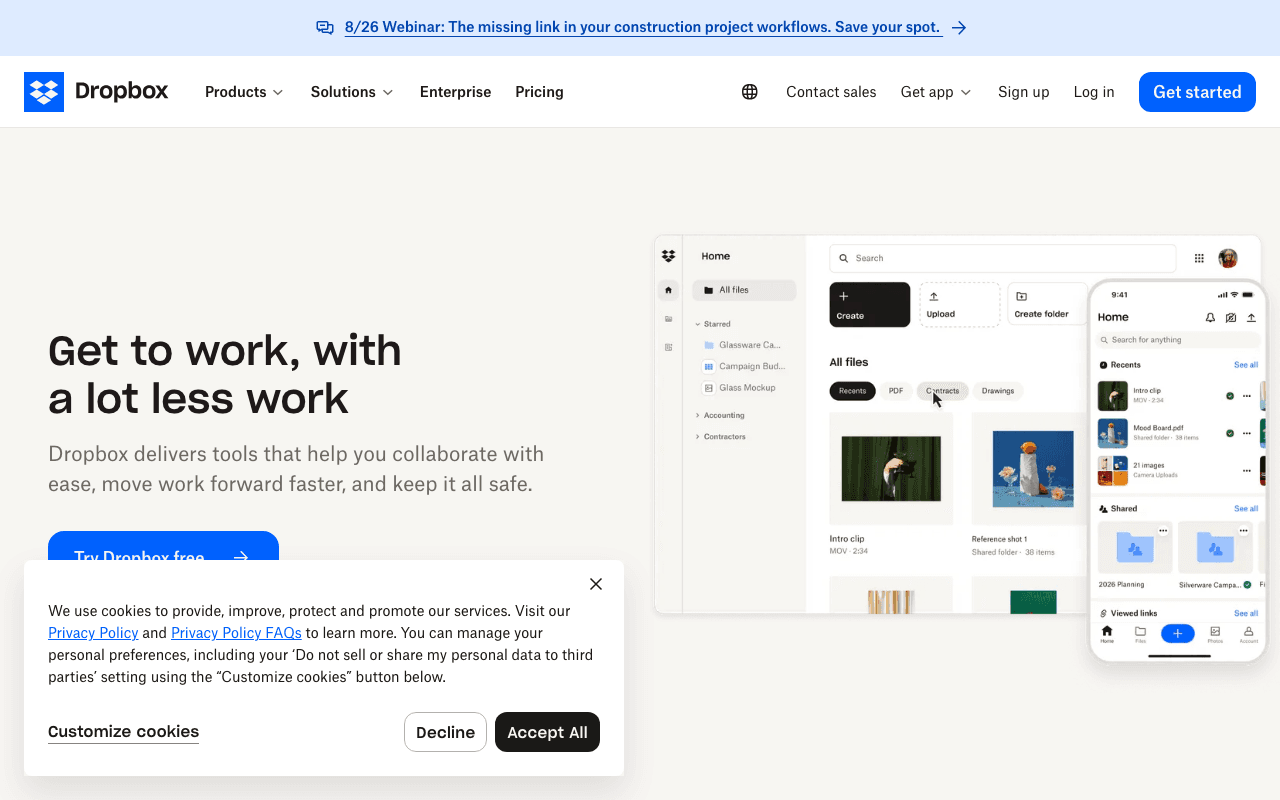This screenshot has width=1280, height=800.
Task: Click See all next to Shared
Action: pyautogui.click(x=1246, y=509)
